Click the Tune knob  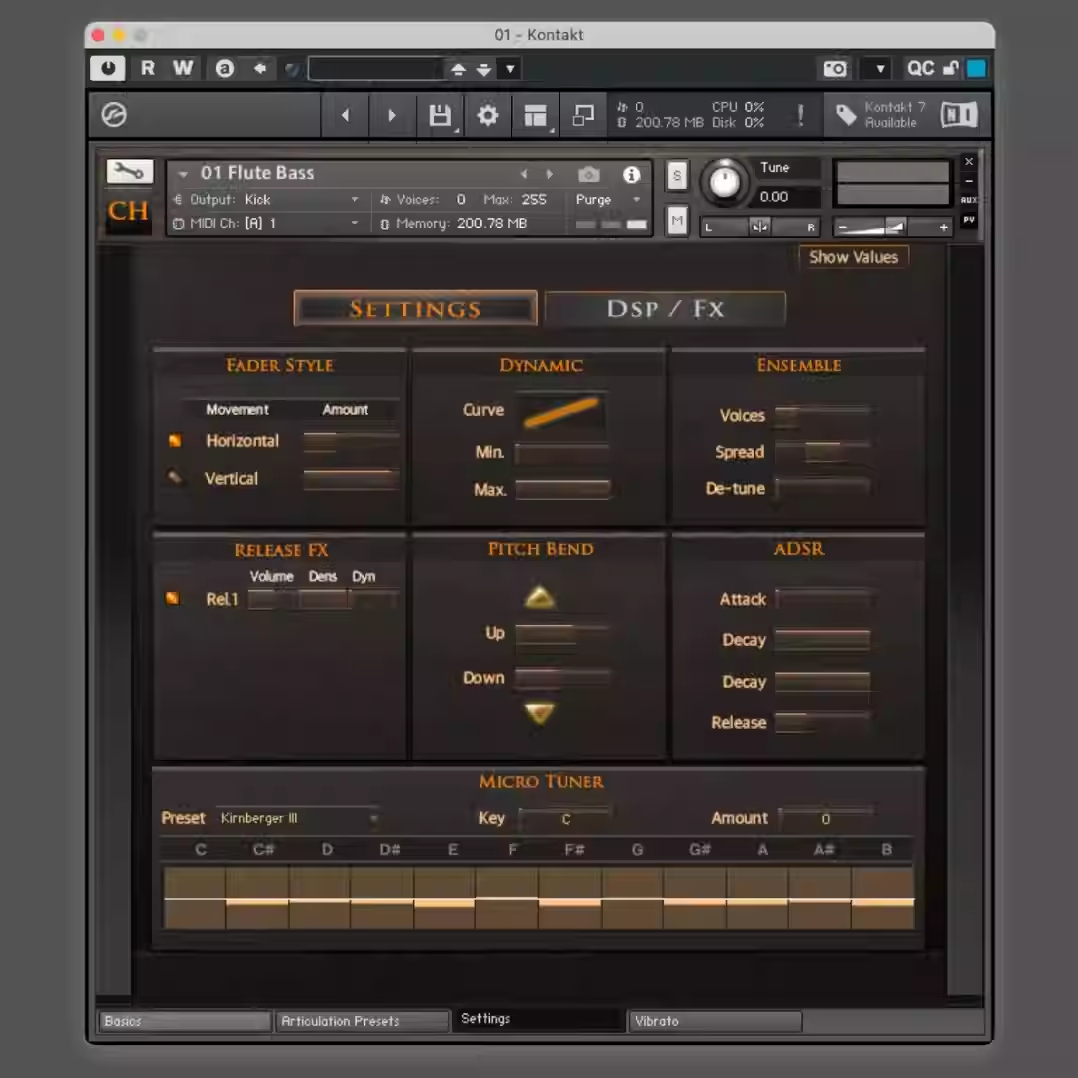click(724, 182)
